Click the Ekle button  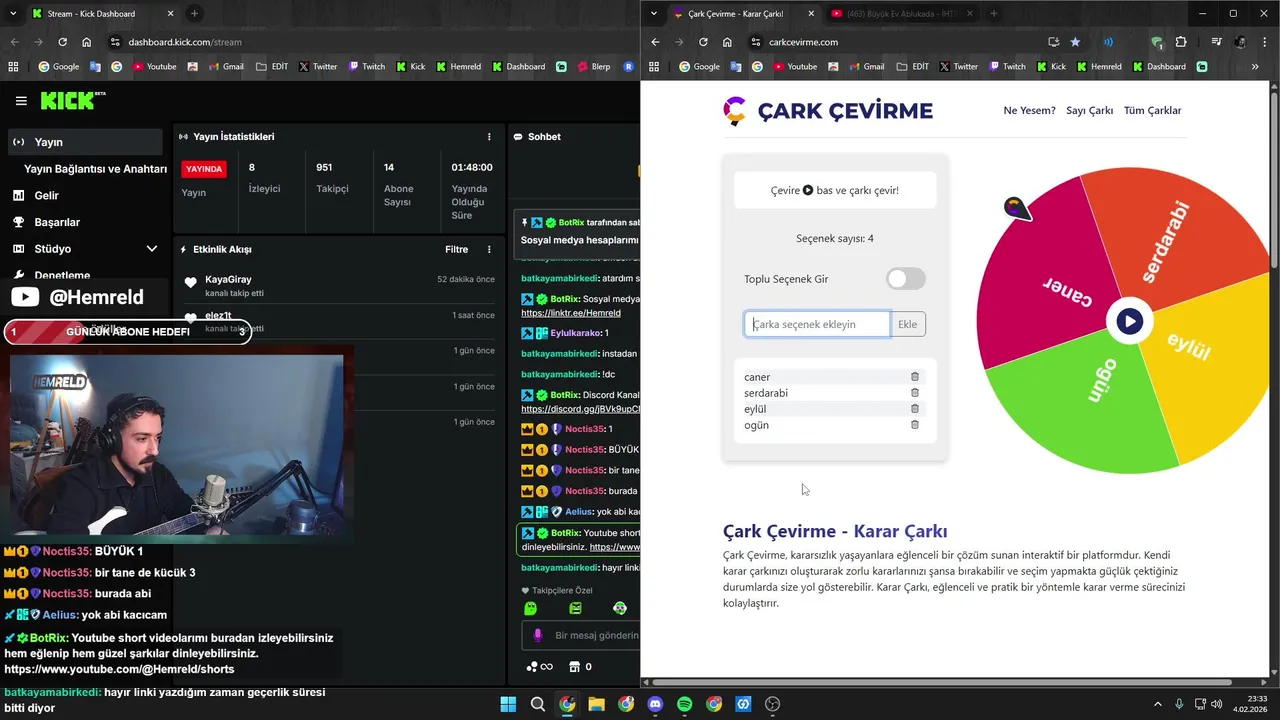click(x=908, y=324)
